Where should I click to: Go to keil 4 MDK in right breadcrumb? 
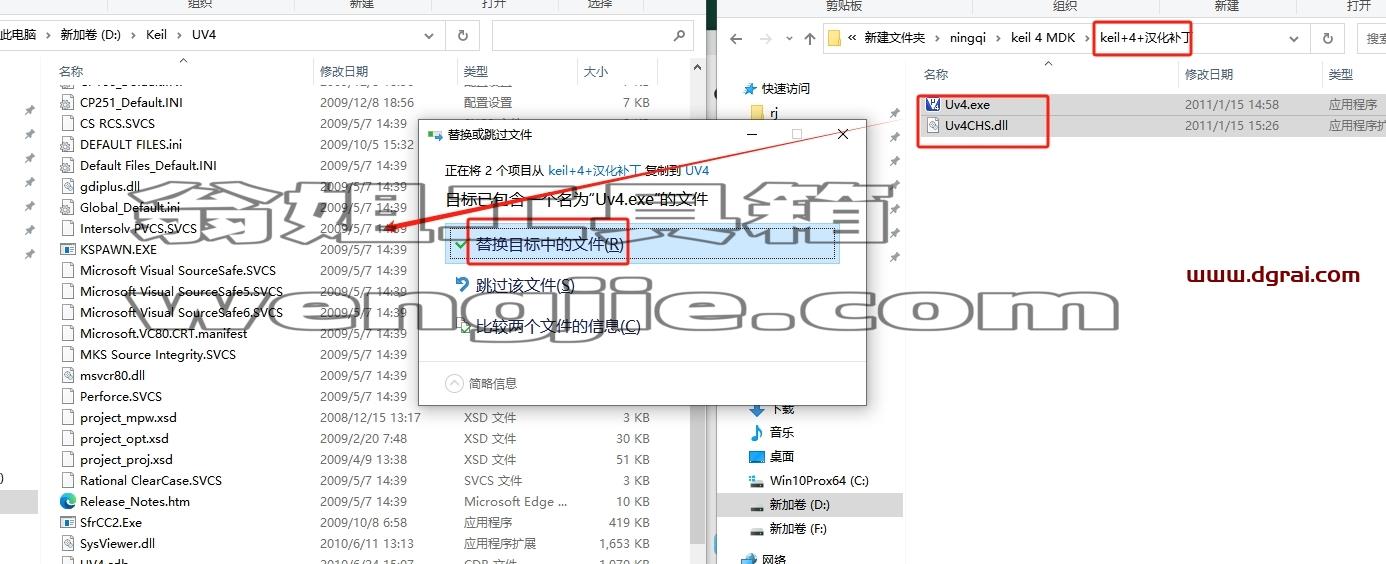[1041, 38]
